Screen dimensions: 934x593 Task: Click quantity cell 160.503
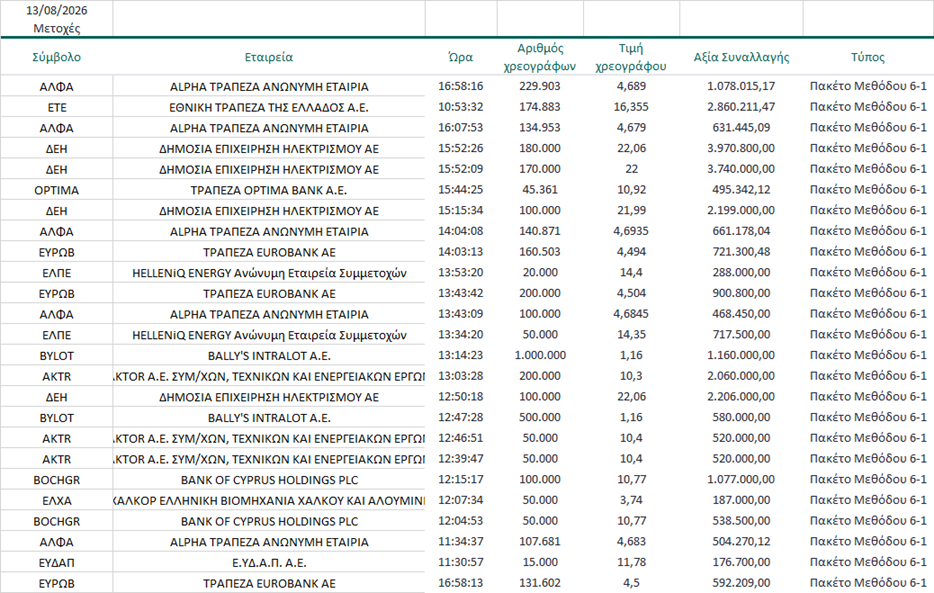pyautogui.click(x=540, y=252)
